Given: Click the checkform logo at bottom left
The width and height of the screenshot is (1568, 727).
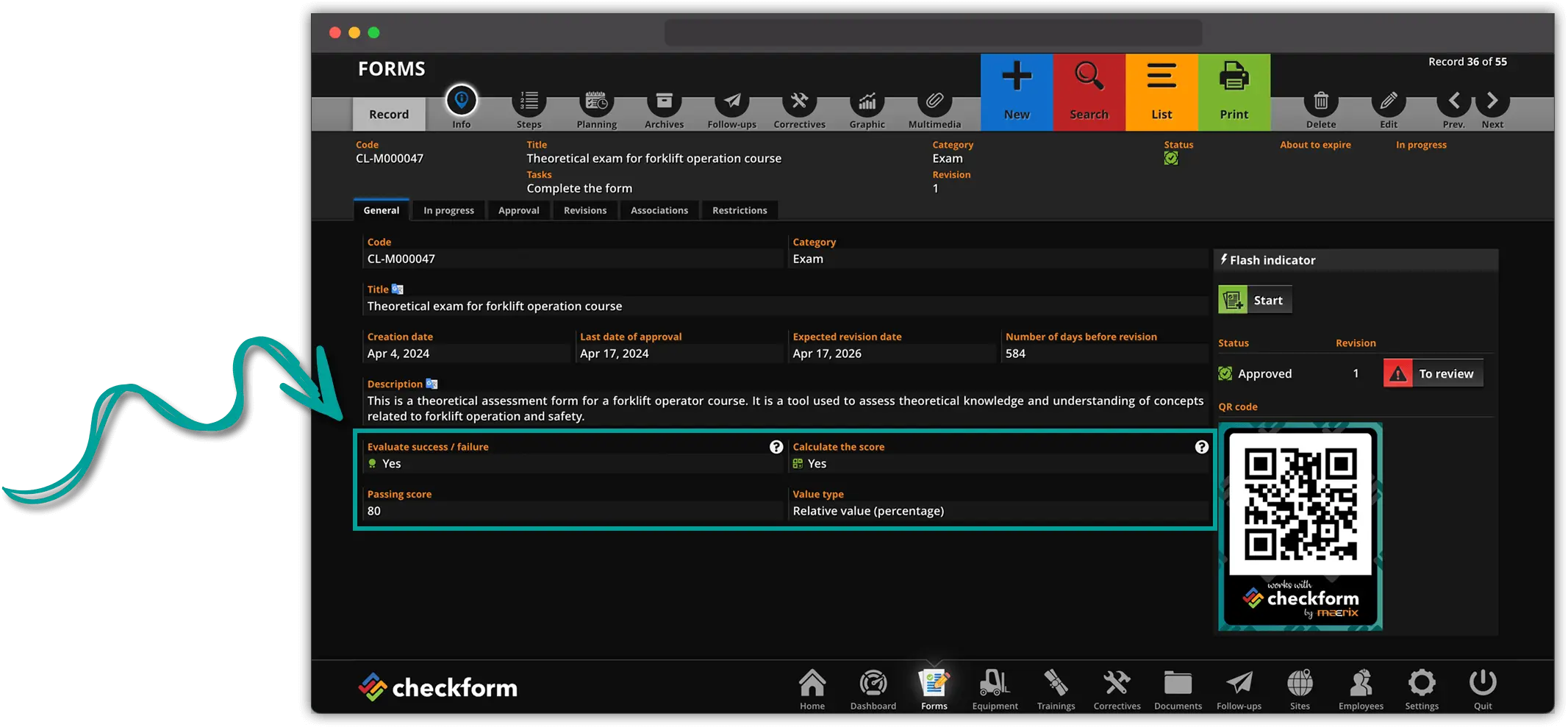Looking at the screenshot, I should pos(438,687).
